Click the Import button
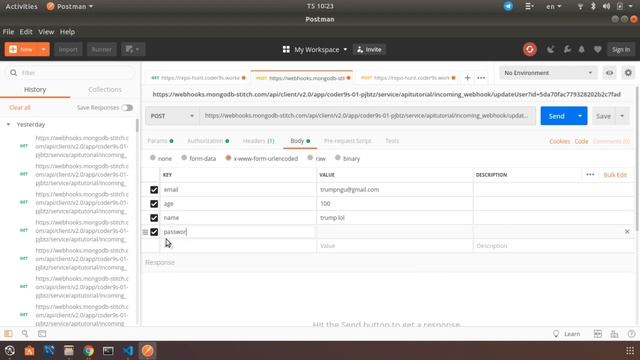This screenshot has height=360, width=640. click(x=68, y=49)
